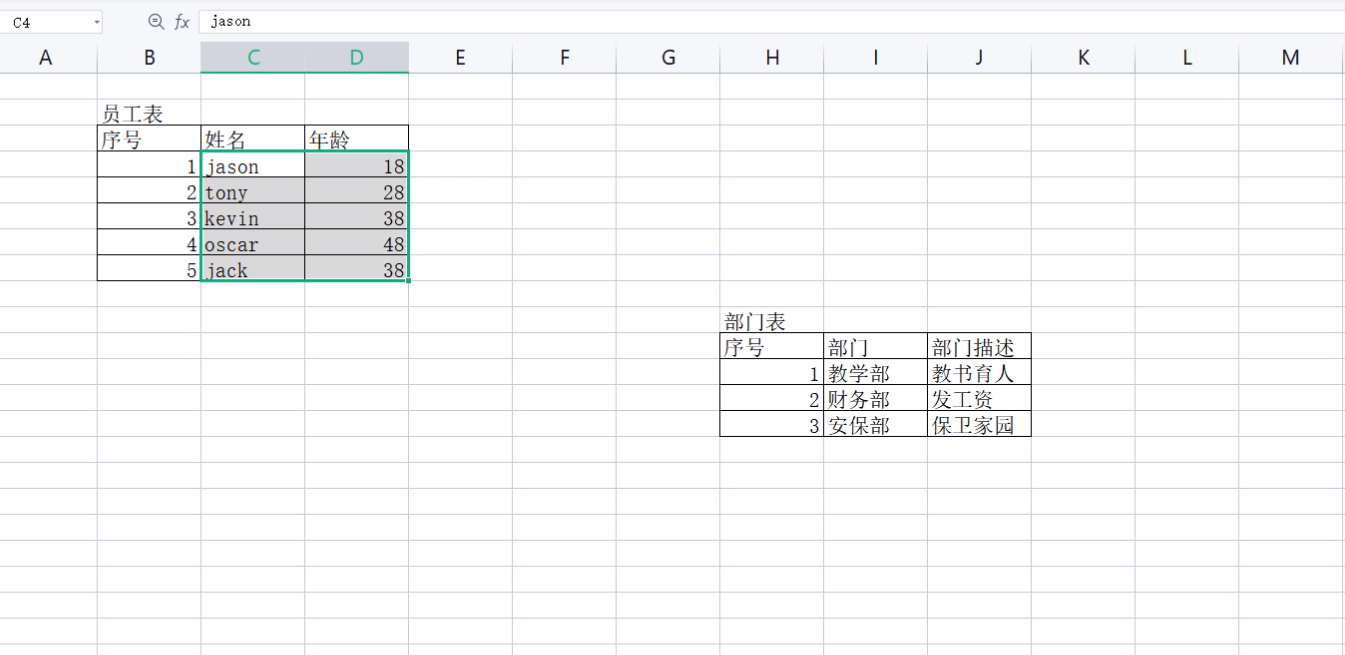
Task: Select the cell containing jason
Action: coord(253,165)
